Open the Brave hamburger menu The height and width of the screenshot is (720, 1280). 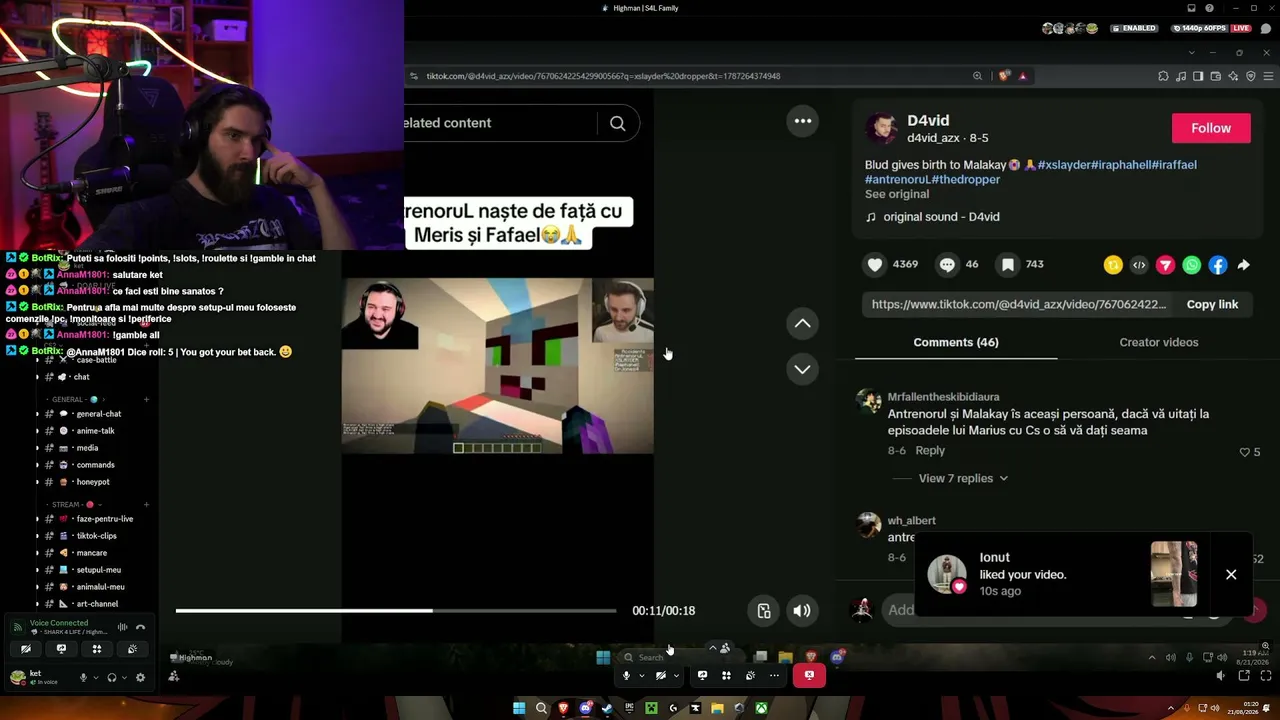pos(1266,76)
